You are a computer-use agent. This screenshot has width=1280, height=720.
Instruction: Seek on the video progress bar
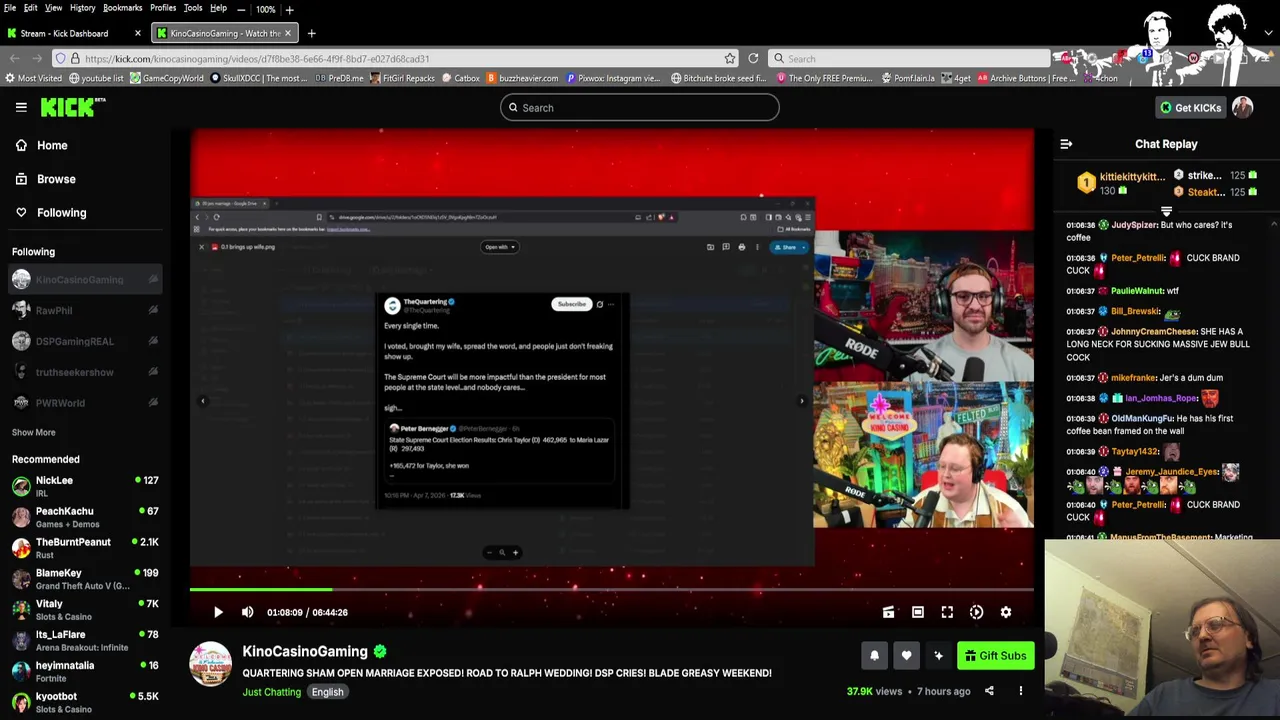point(611,590)
